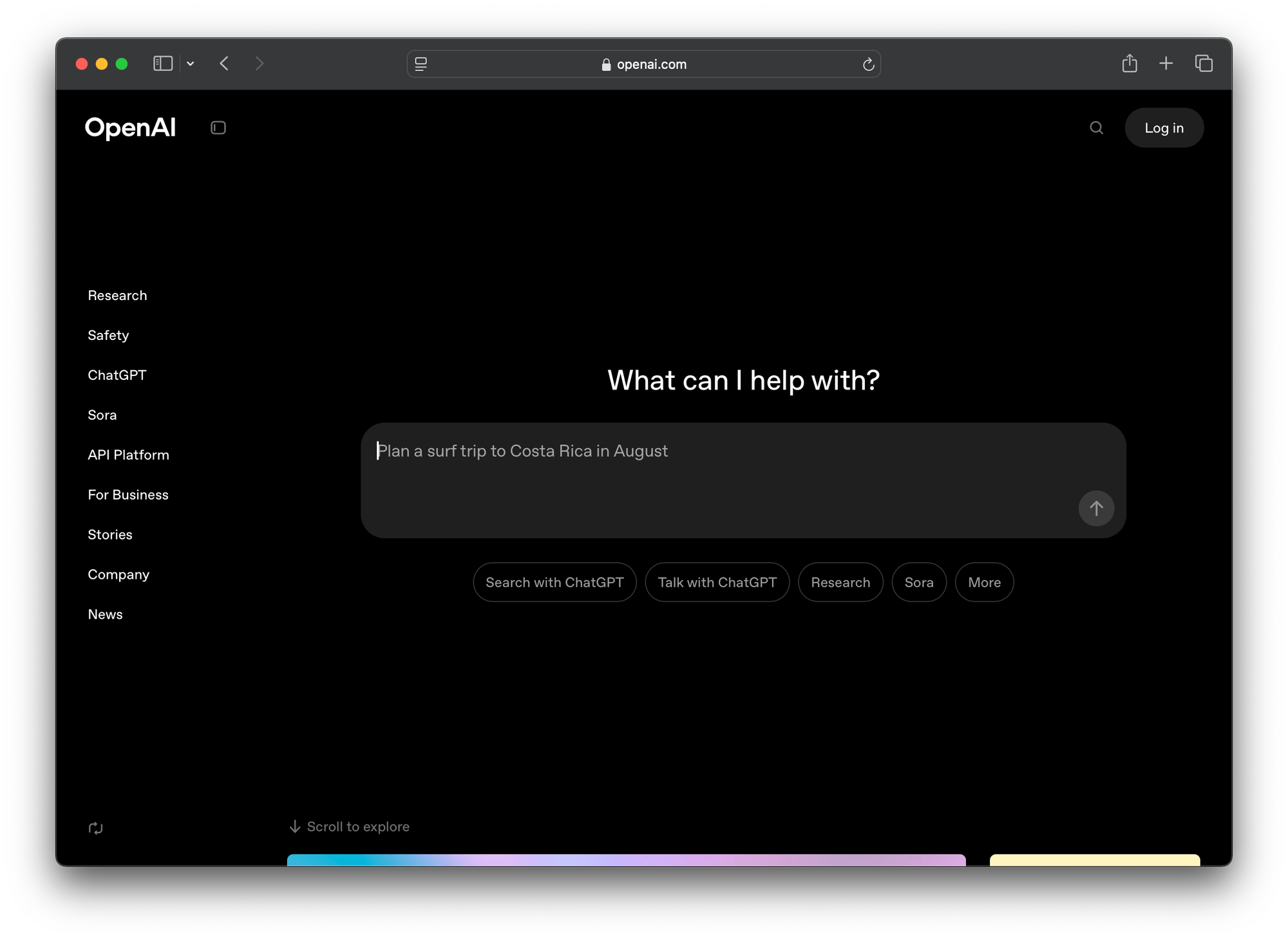Screen dimensions: 1288x940
Task: Select the Research chip below prompt
Action: [x=840, y=582]
